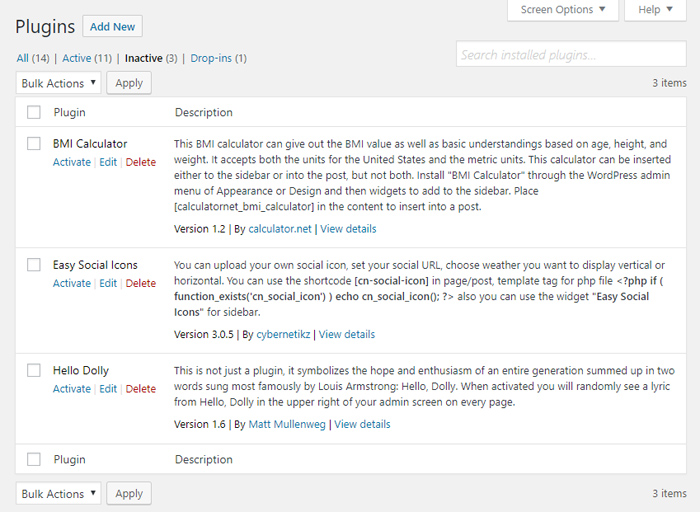Open the calculator.net author link
Image resolution: width=700 pixels, height=512 pixels.
coord(280,229)
